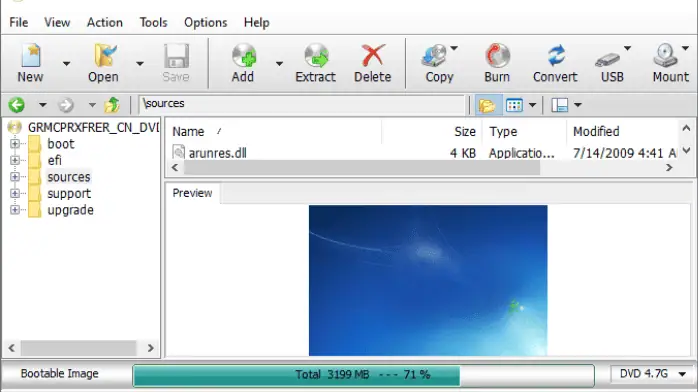
Task: Expand the support folder node
Action: [x=15, y=193]
